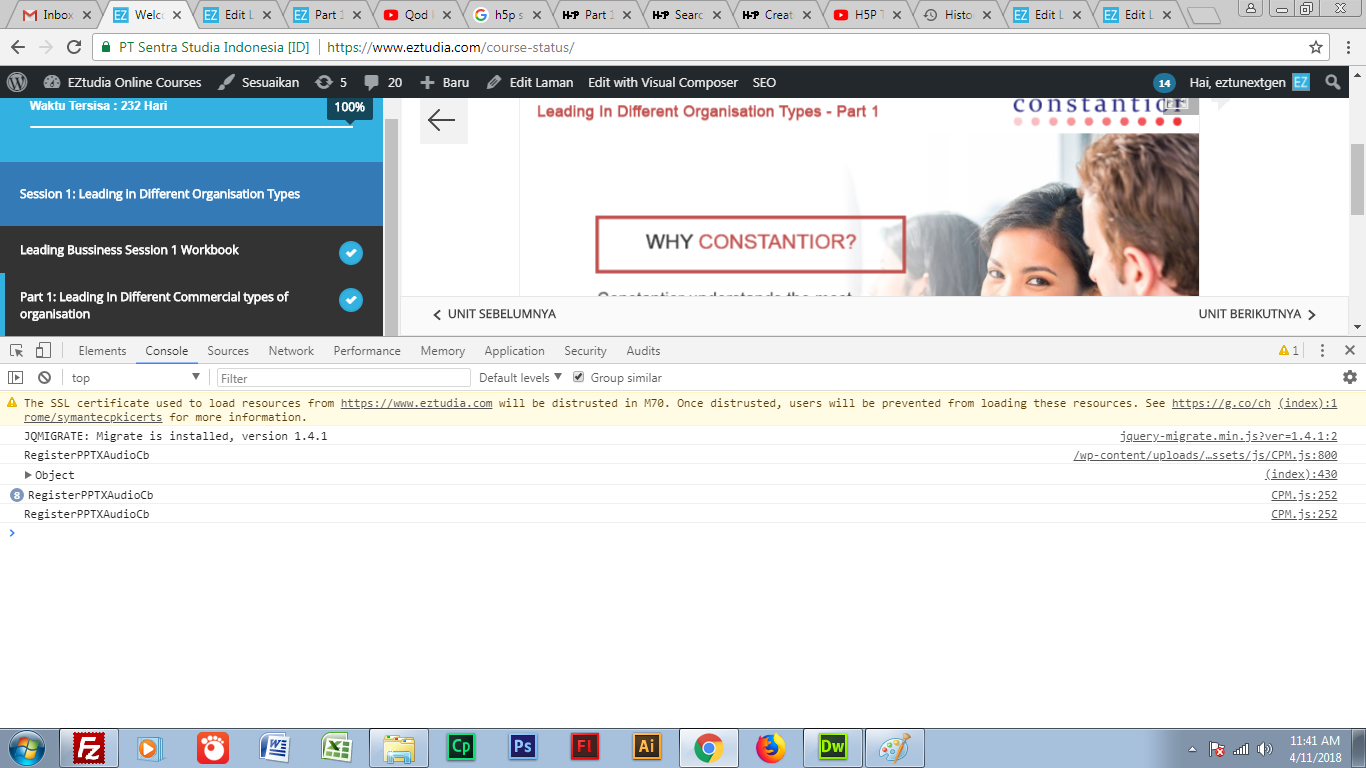Viewport: 1366px width, 768px height.
Task: Switch to the History tab
Action: coord(957,15)
